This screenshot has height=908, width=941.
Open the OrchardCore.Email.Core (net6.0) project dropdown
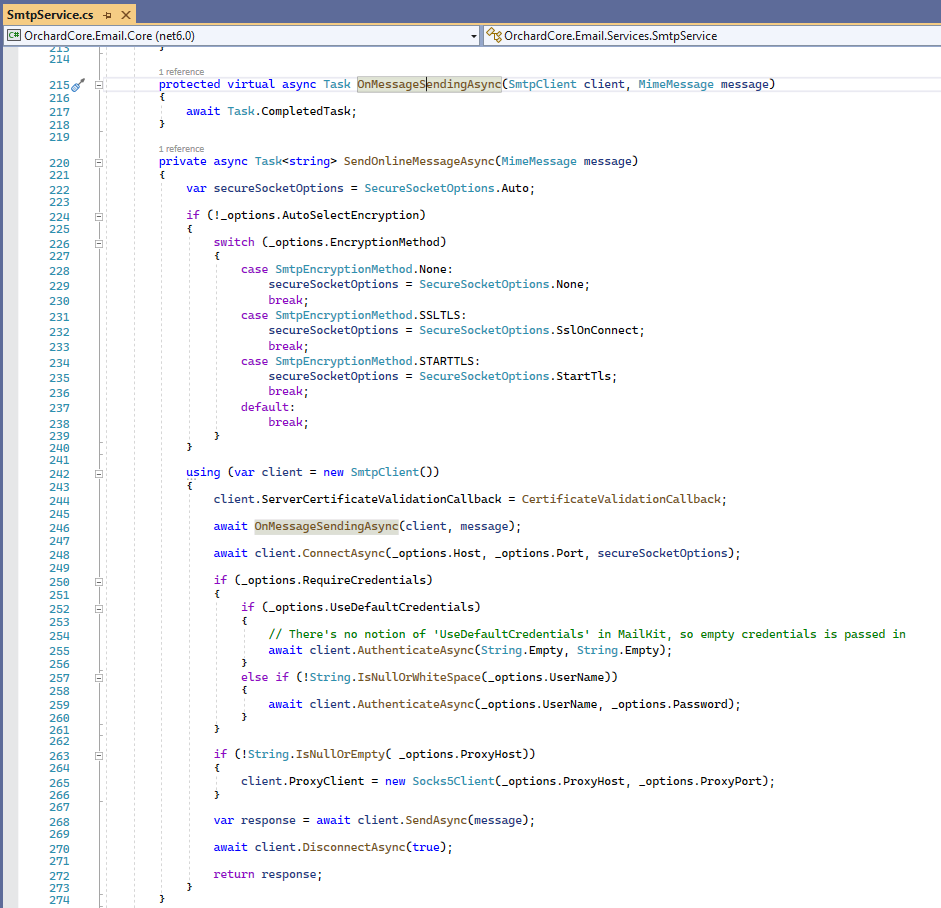click(242, 36)
